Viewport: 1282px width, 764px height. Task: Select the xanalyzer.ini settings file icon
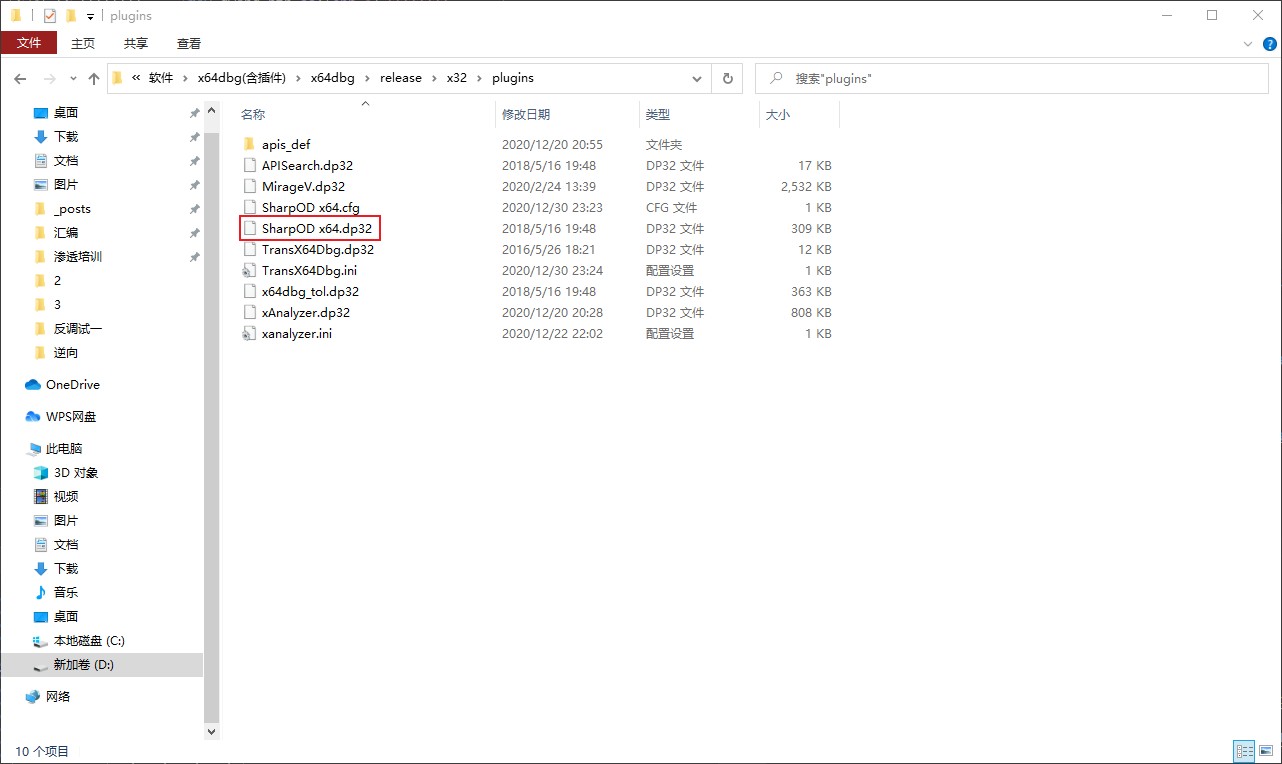coord(250,333)
